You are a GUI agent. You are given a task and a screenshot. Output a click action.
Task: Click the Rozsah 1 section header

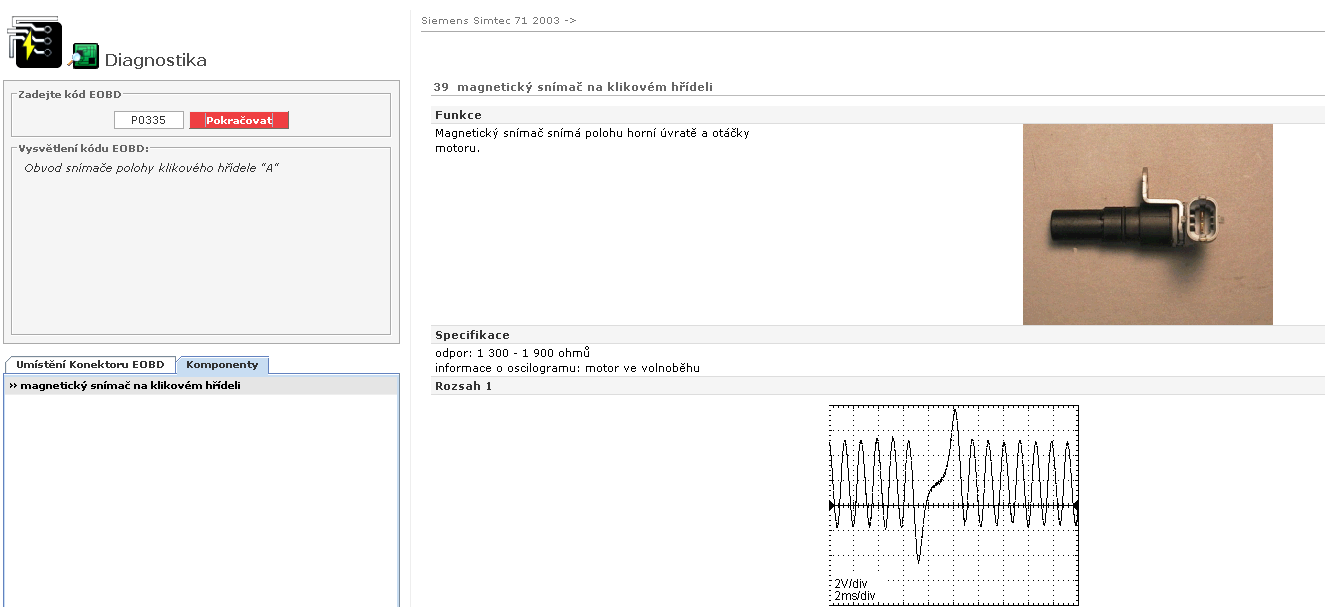[463, 386]
